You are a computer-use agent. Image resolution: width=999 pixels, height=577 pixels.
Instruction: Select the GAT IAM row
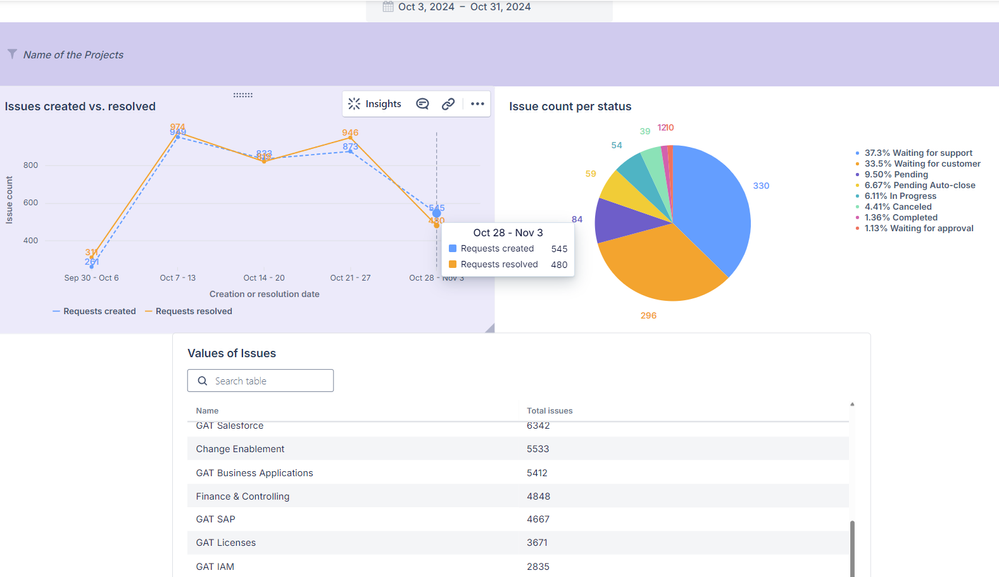(518, 566)
